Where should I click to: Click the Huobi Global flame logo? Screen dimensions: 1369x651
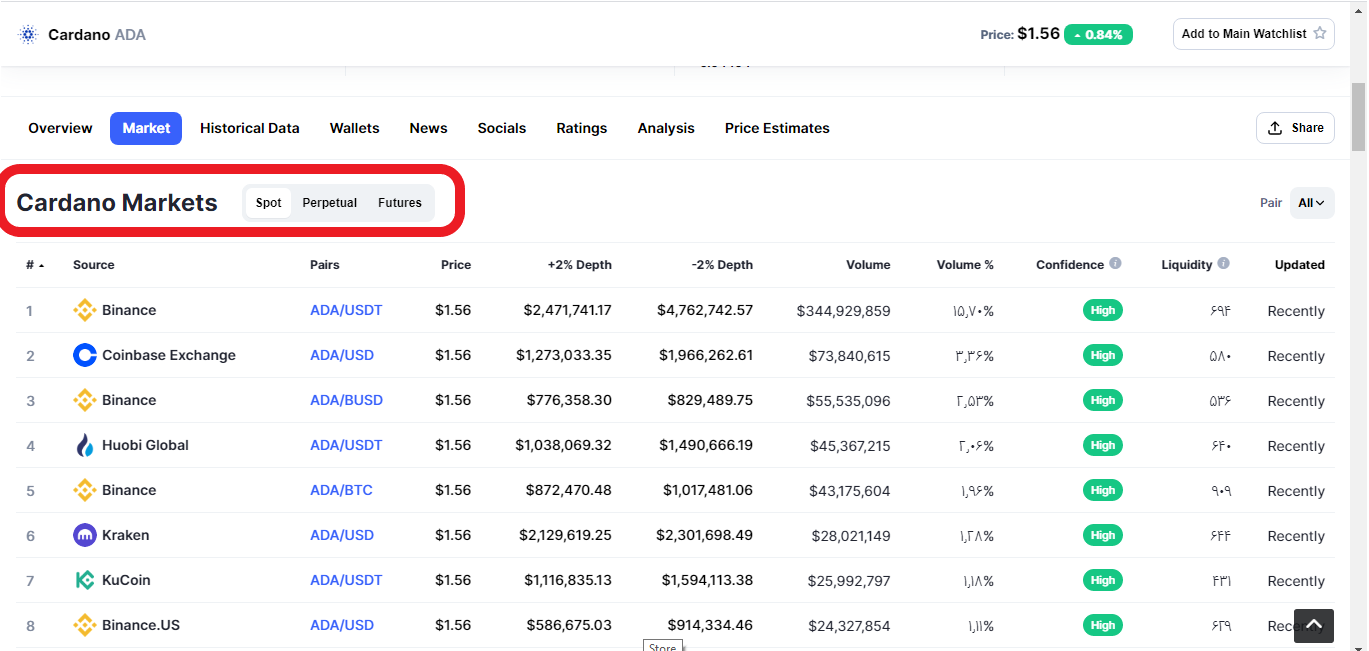pyautogui.click(x=85, y=445)
